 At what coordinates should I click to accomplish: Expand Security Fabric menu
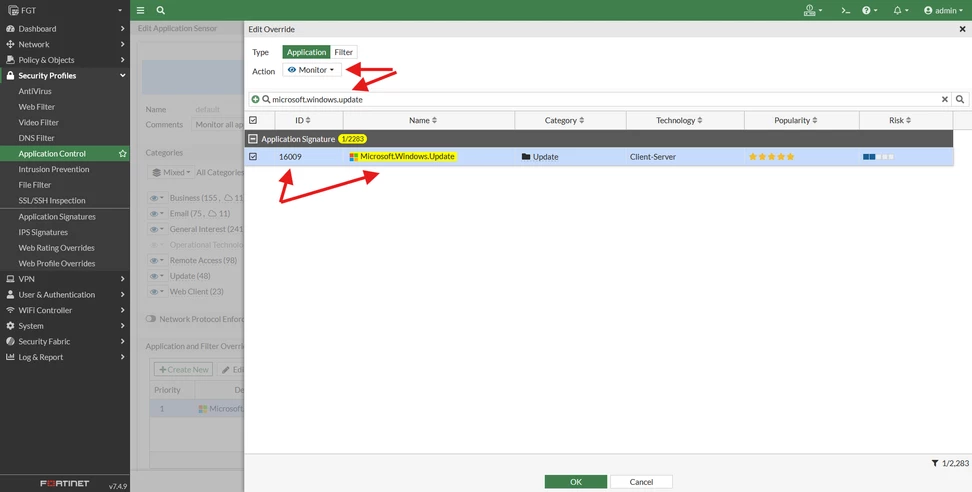(64, 341)
